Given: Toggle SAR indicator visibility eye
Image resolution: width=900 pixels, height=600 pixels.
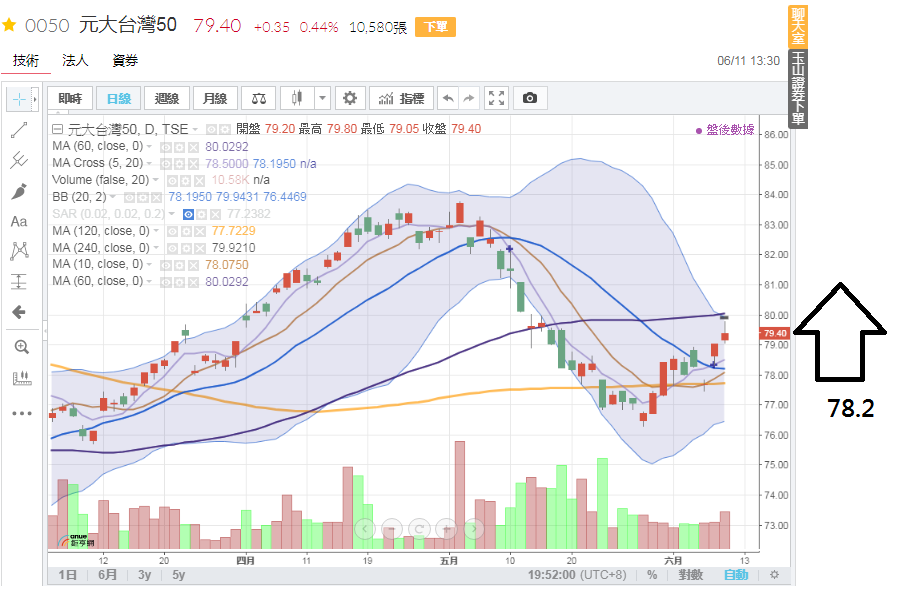Looking at the screenshot, I should [188, 214].
